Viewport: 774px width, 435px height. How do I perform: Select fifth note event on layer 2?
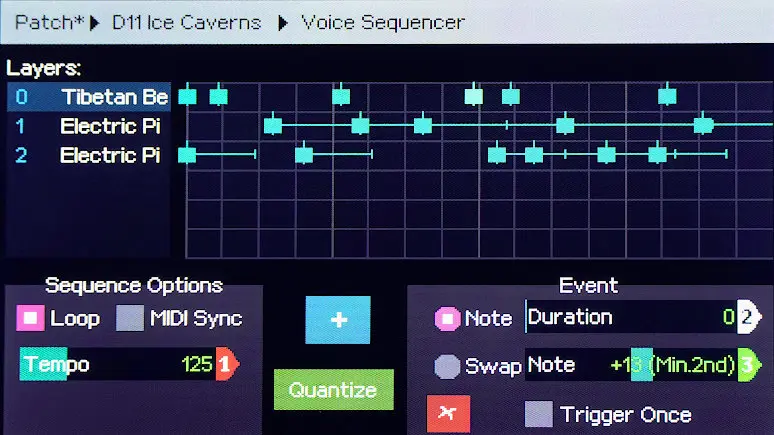607,155
